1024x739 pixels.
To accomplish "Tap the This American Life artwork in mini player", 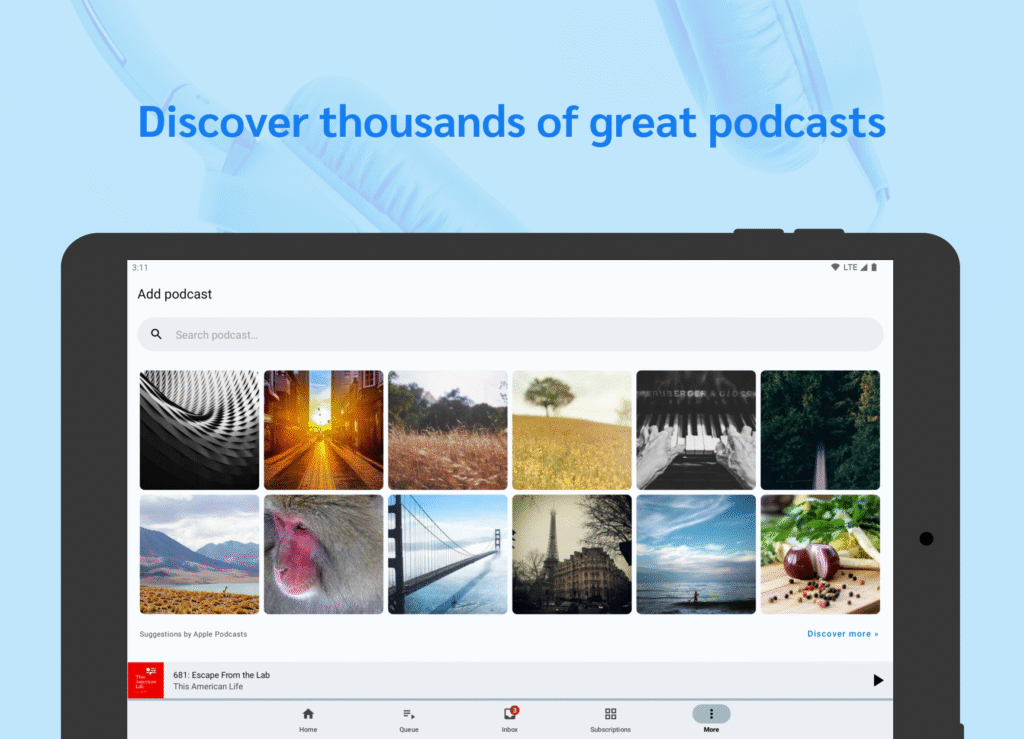I will 145,679.
